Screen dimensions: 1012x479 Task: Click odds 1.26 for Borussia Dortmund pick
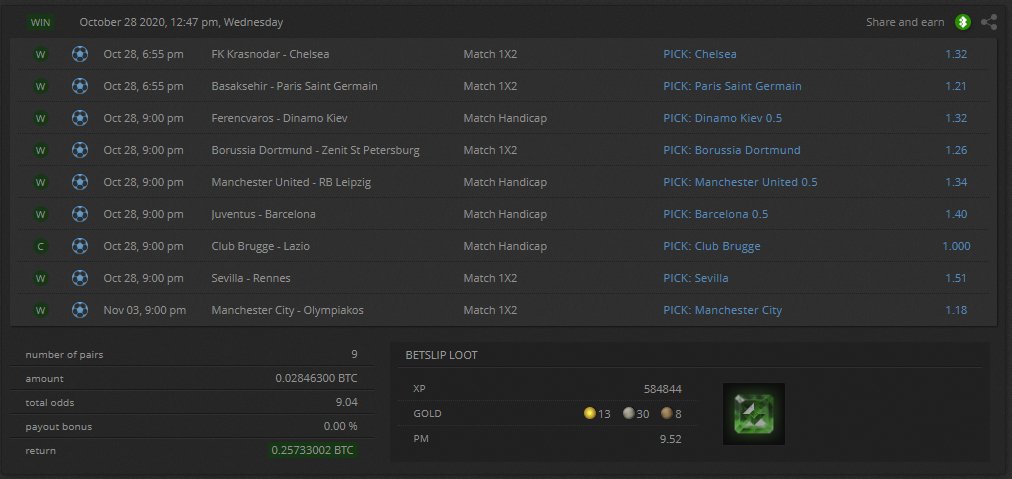tap(956, 150)
